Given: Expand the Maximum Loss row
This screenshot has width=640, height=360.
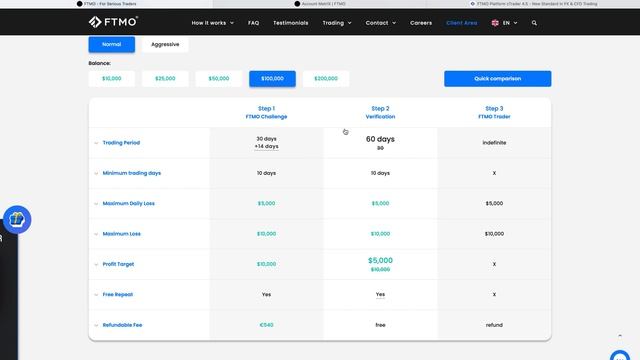Looking at the screenshot, I should tap(96, 234).
